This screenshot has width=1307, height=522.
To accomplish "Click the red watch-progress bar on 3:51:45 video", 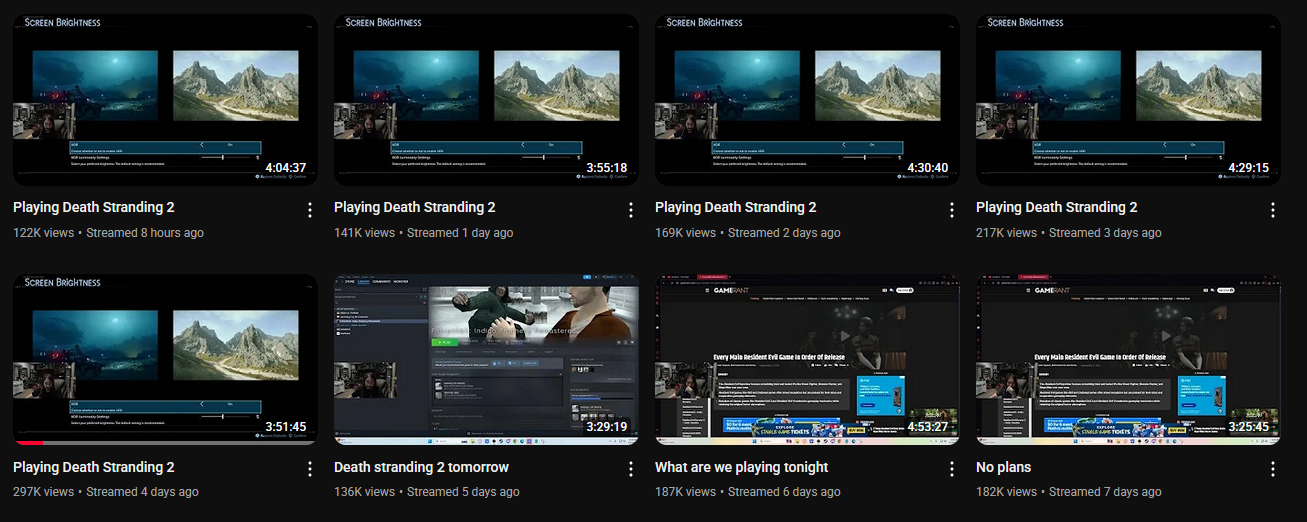I will pos(29,442).
